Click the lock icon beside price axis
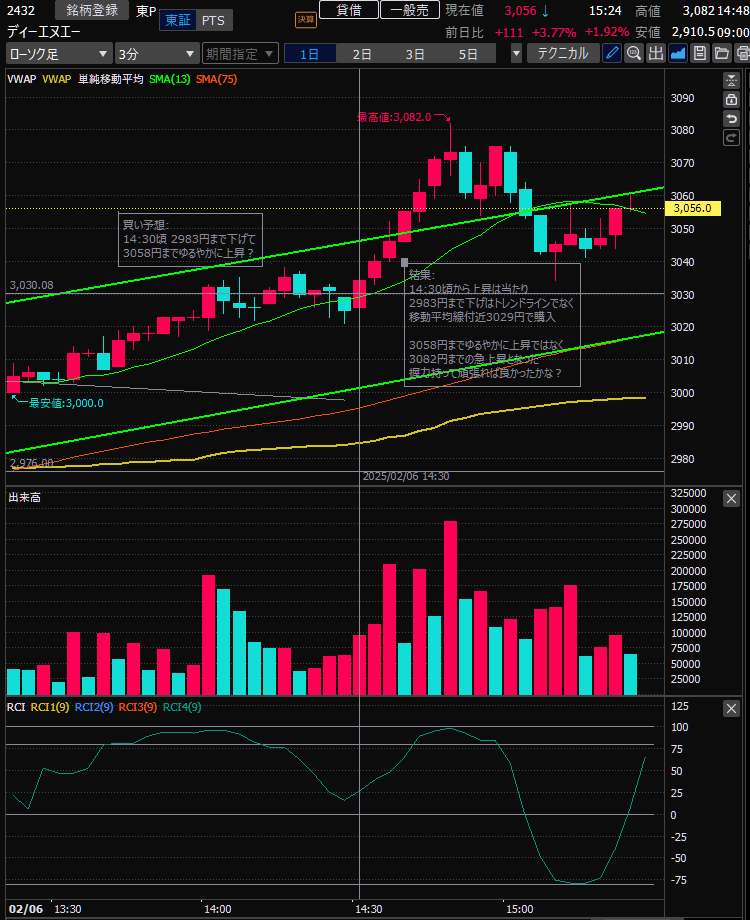 click(731, 99)
